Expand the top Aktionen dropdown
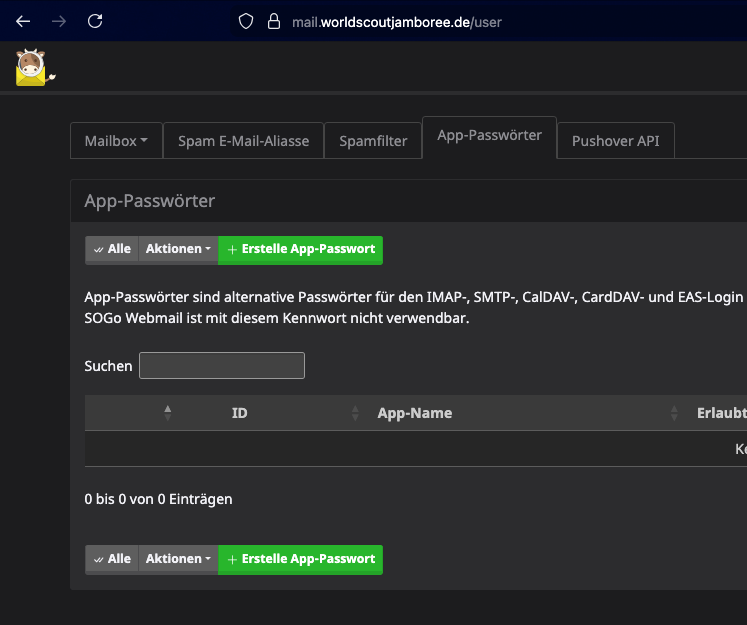Screen dimensions: 747x625 [x=178, y=249]
